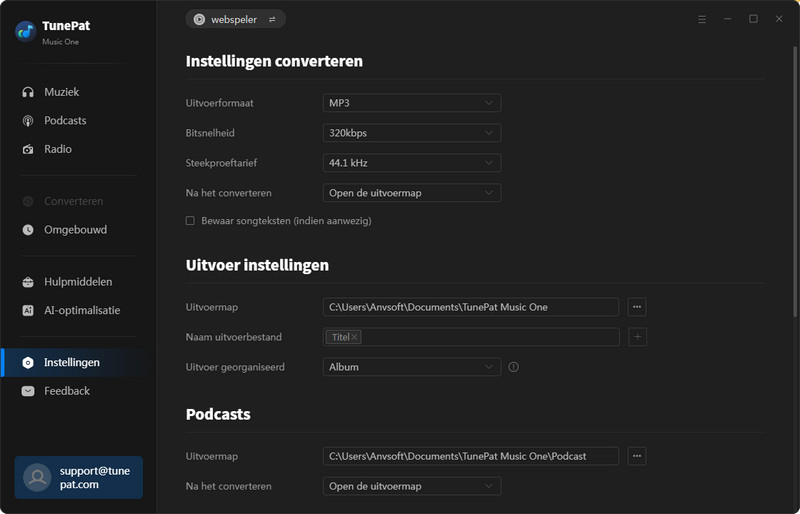Viewport: 800px width, 514px height.
Task: Open the Omgebouwd history section
Action: coord(76,230)
